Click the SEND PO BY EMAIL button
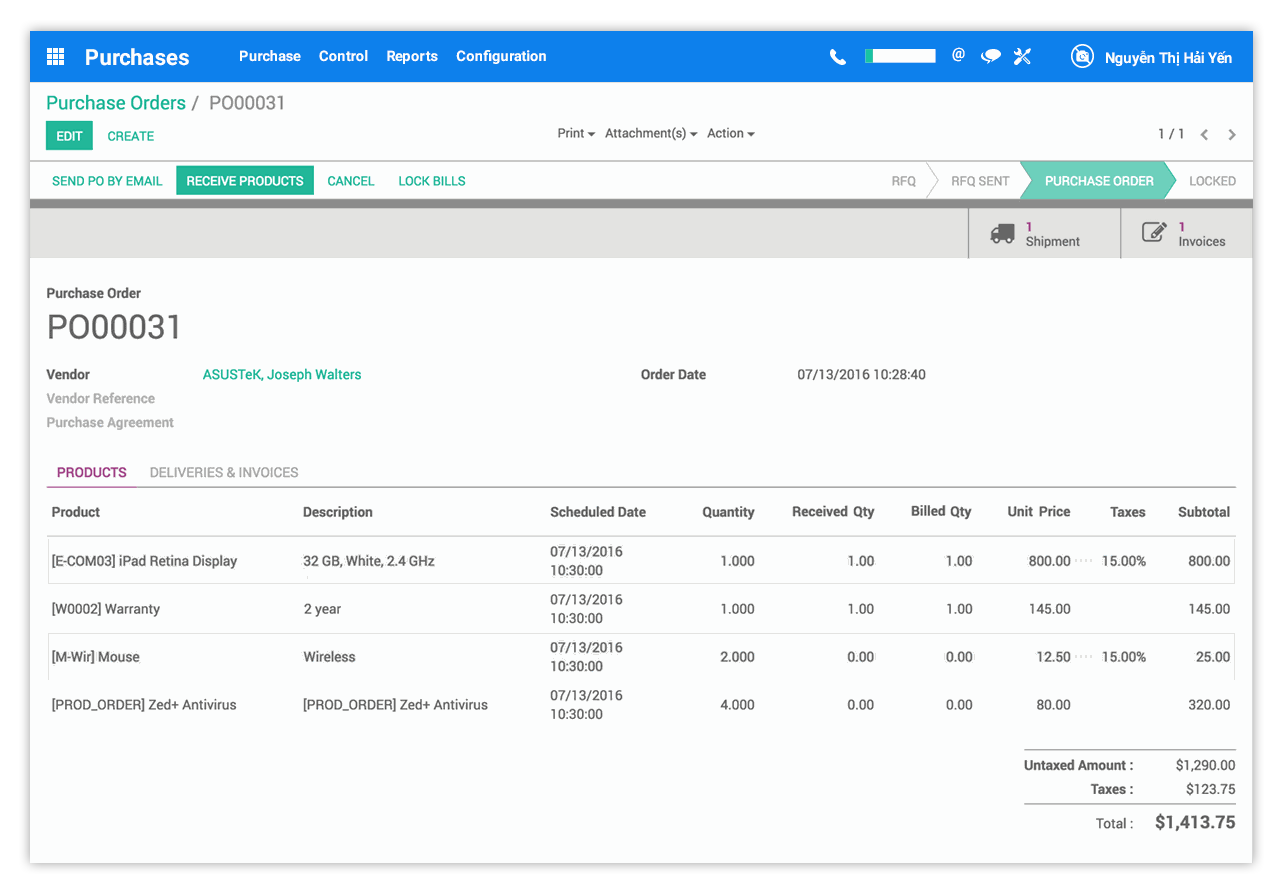Viewport: 1283px width, 896px height. click(x=107, y=181)
